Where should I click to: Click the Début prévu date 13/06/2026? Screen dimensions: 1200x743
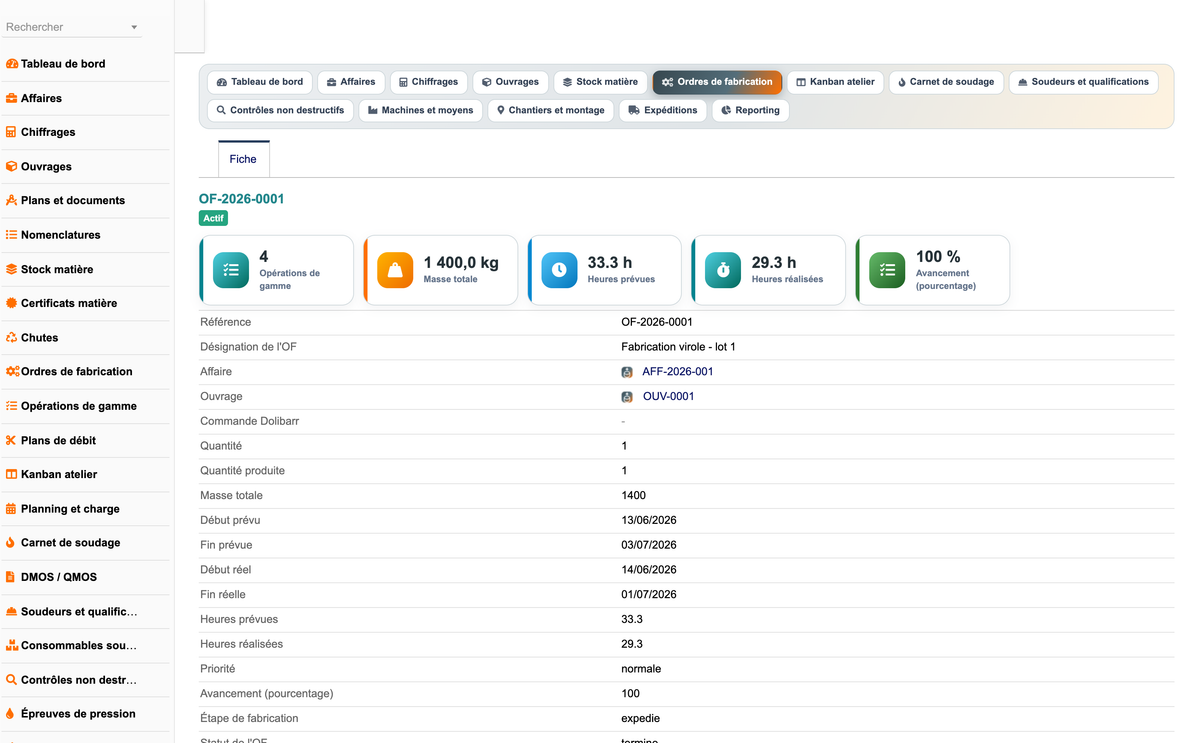tap(649, 521)
